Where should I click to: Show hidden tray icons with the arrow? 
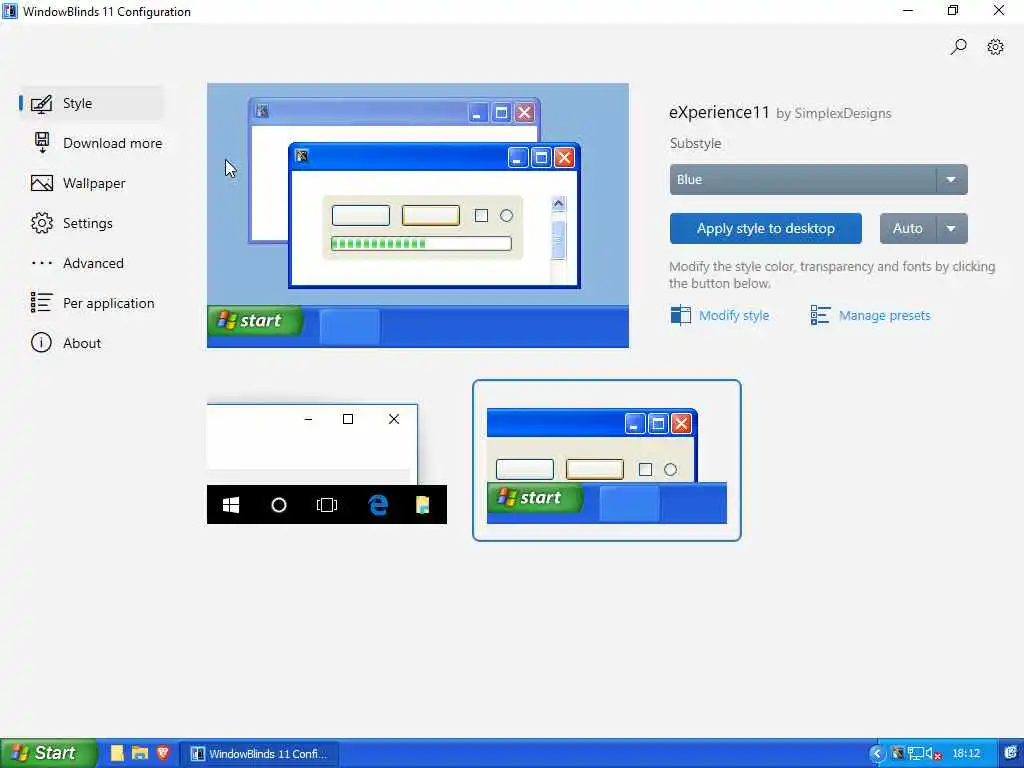pyautogui.click(x=877, y=754)
